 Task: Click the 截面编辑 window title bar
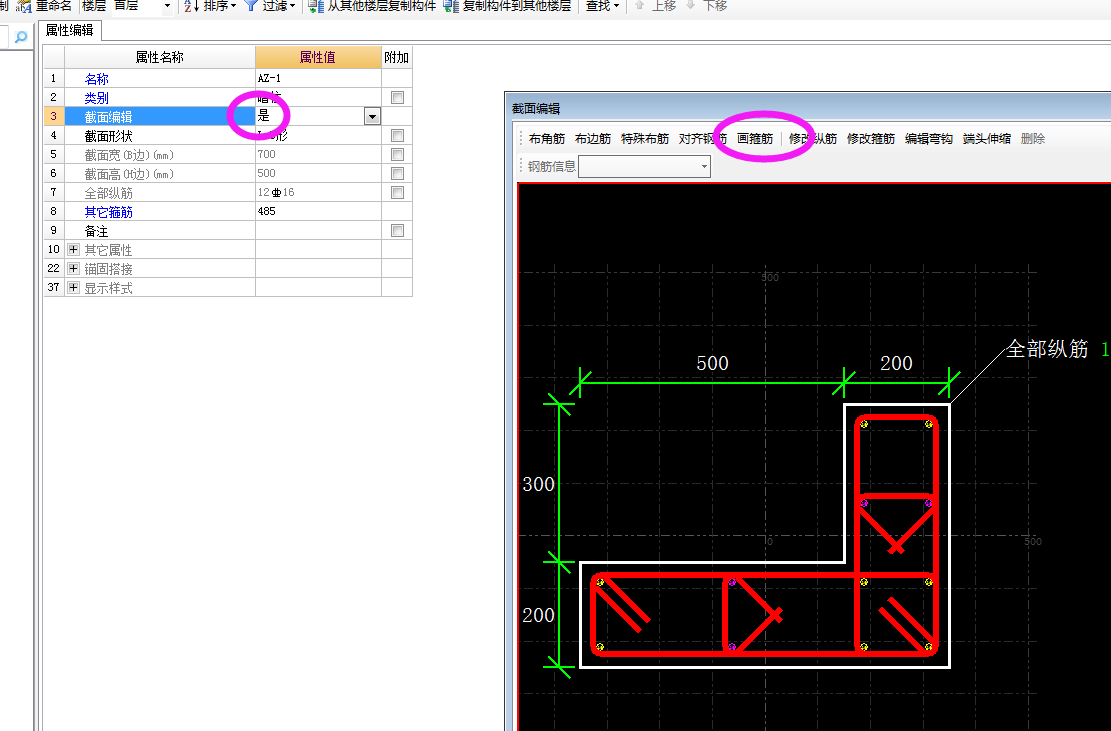[808, 108]
